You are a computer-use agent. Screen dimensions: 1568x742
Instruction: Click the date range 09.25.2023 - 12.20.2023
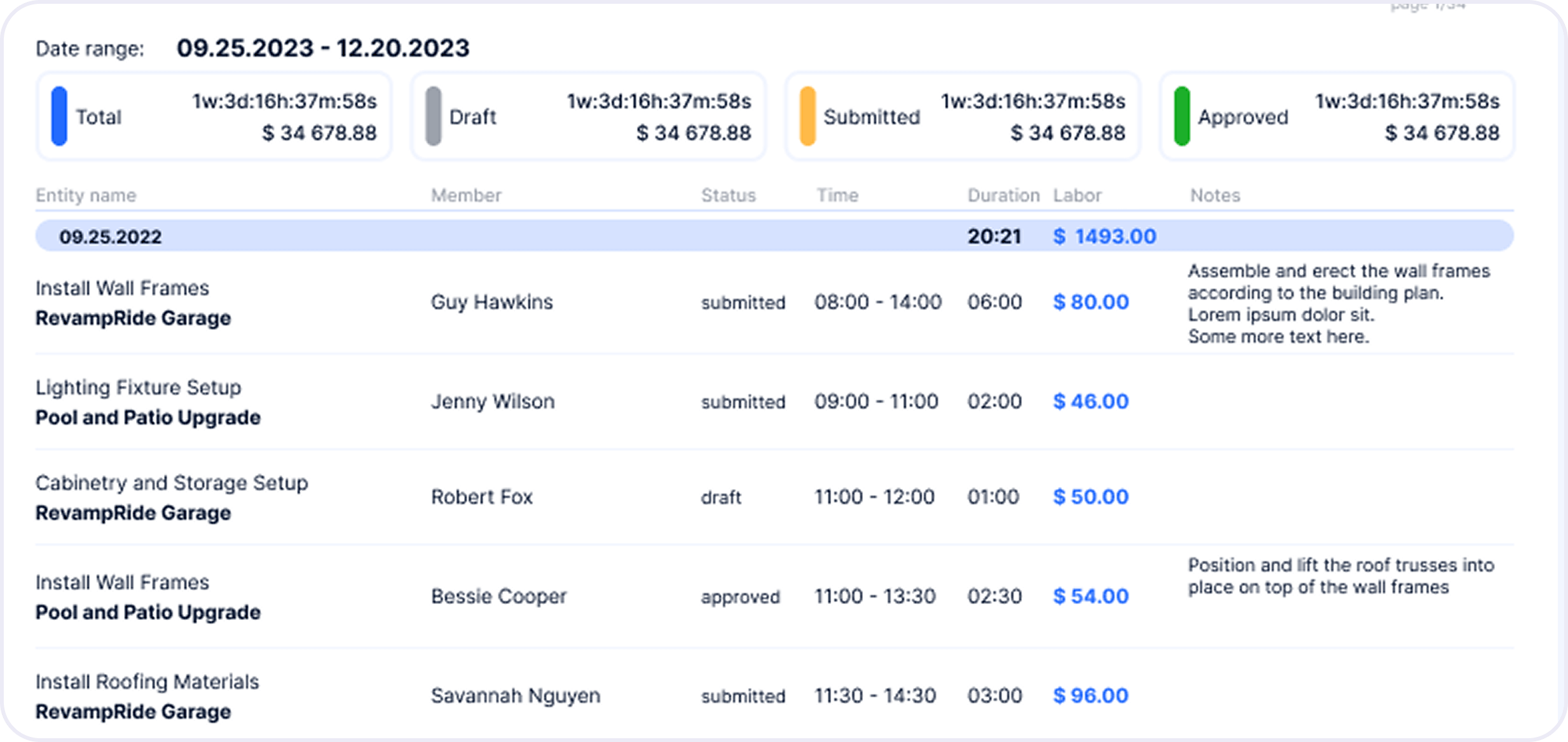pos(323,48)
